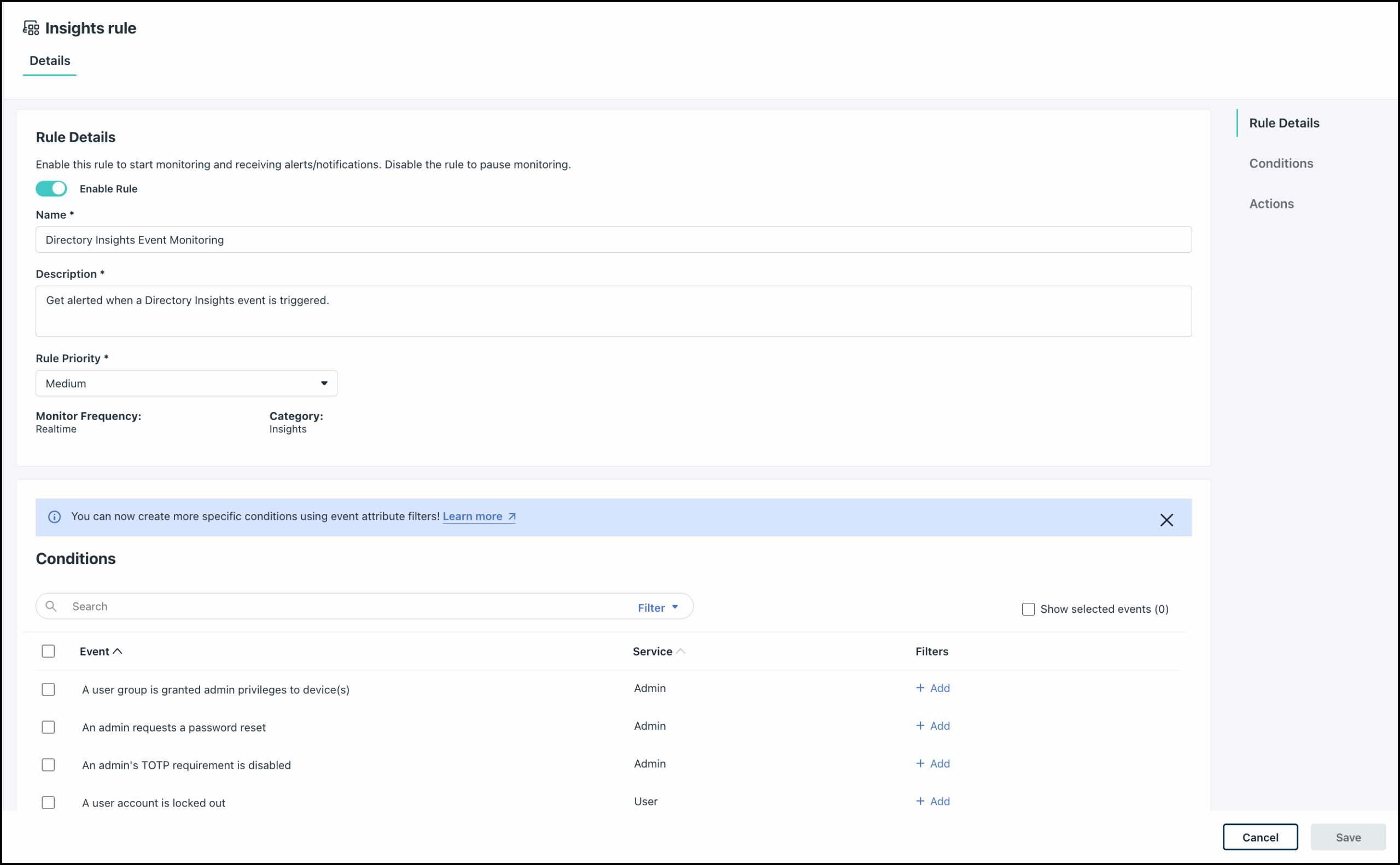1400x865 pixels.
Task: Open the Rule Priority dropdown
Action: point(186,384)
